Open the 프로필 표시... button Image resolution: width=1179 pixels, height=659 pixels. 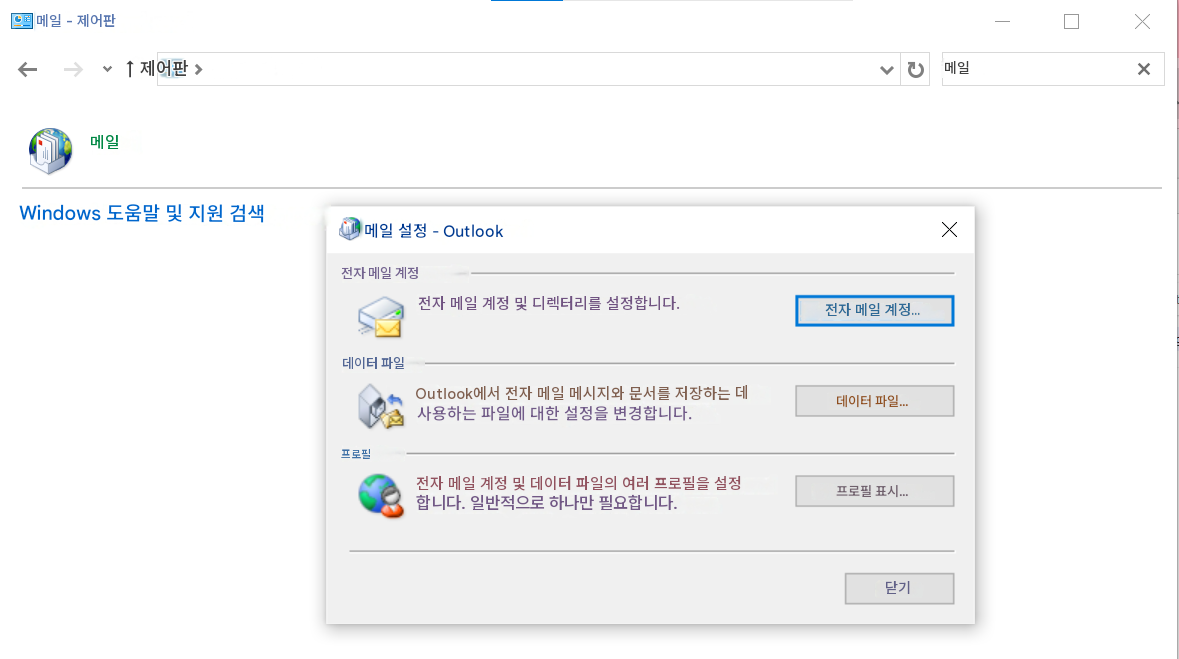click(874, 490)
